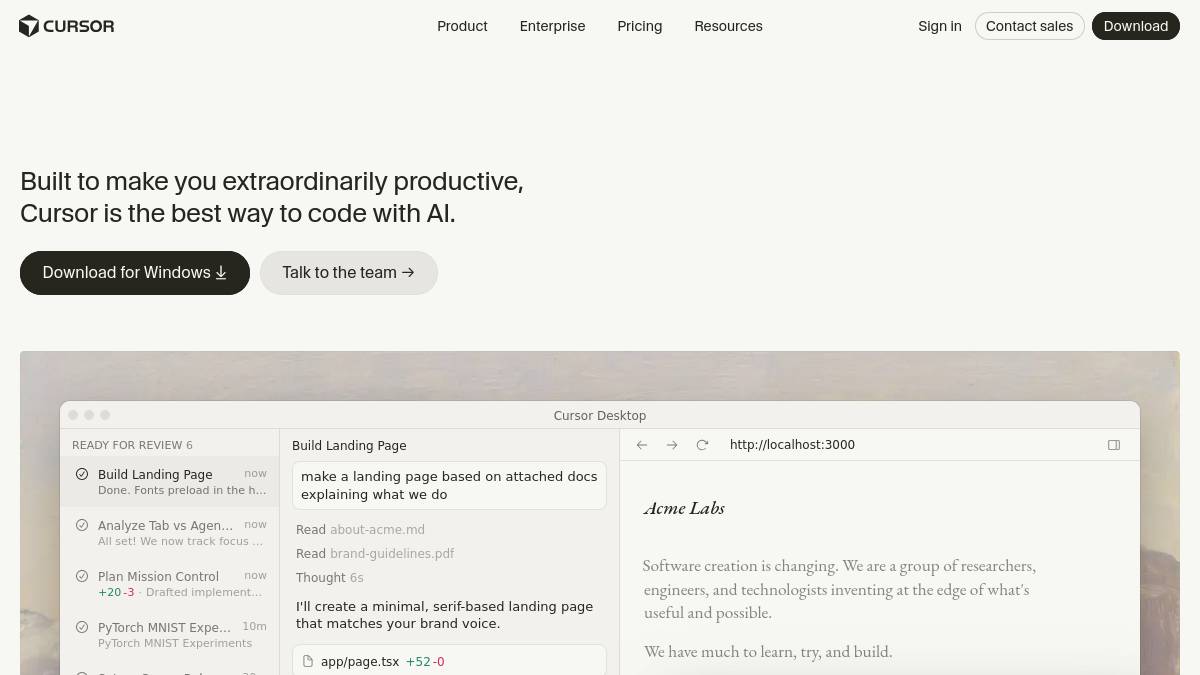Click the Contact sales button
The width and height of the screenshot is (1200, 675).
(x=1029, y=26)
